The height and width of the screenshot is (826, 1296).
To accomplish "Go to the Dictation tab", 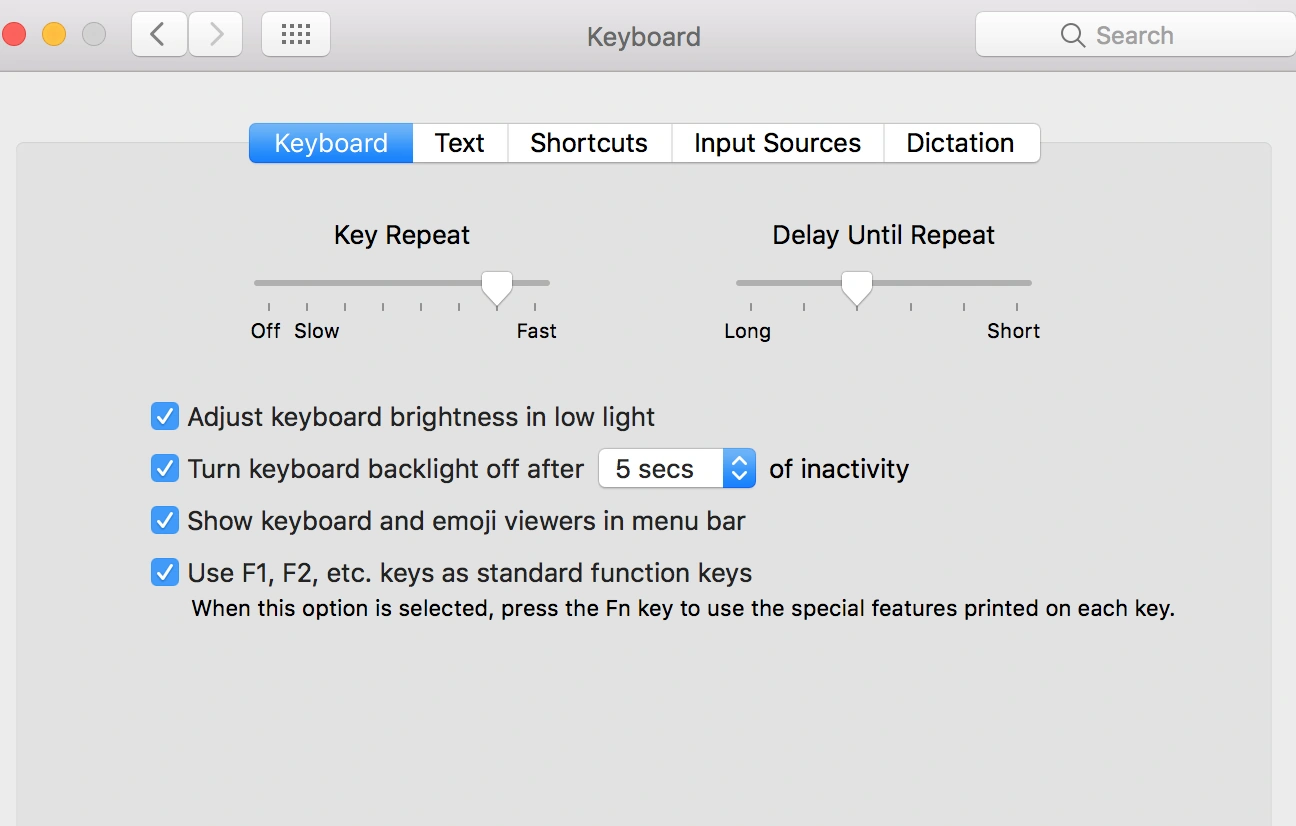I will click(960, 143).
